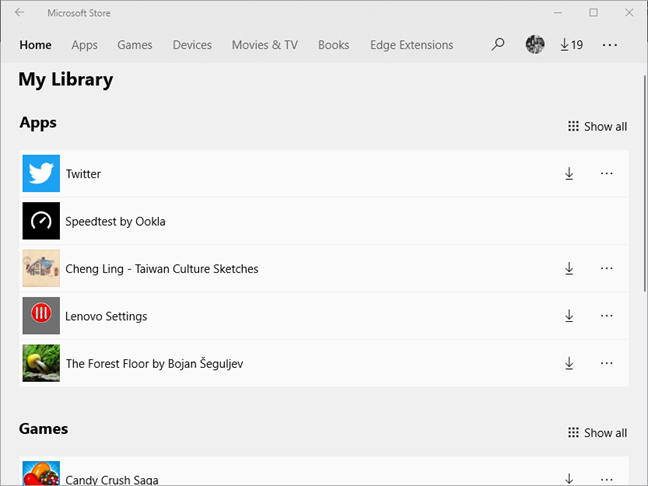Open downloads and updates showing 19
Image resolution: width=648 pixels, height=486 pixels.
[x=572, y=45]
